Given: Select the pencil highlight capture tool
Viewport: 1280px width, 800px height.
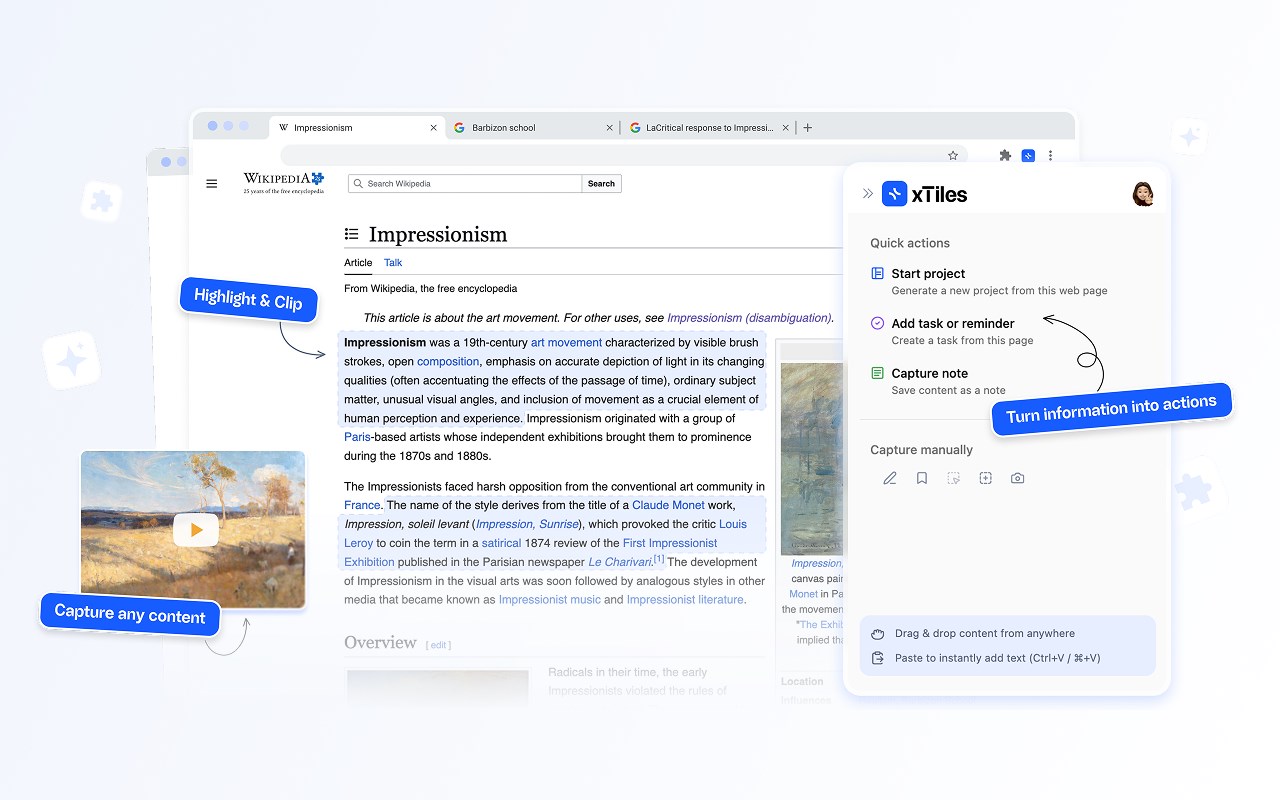Looking at the screenshot, I should tap(890, 478).
